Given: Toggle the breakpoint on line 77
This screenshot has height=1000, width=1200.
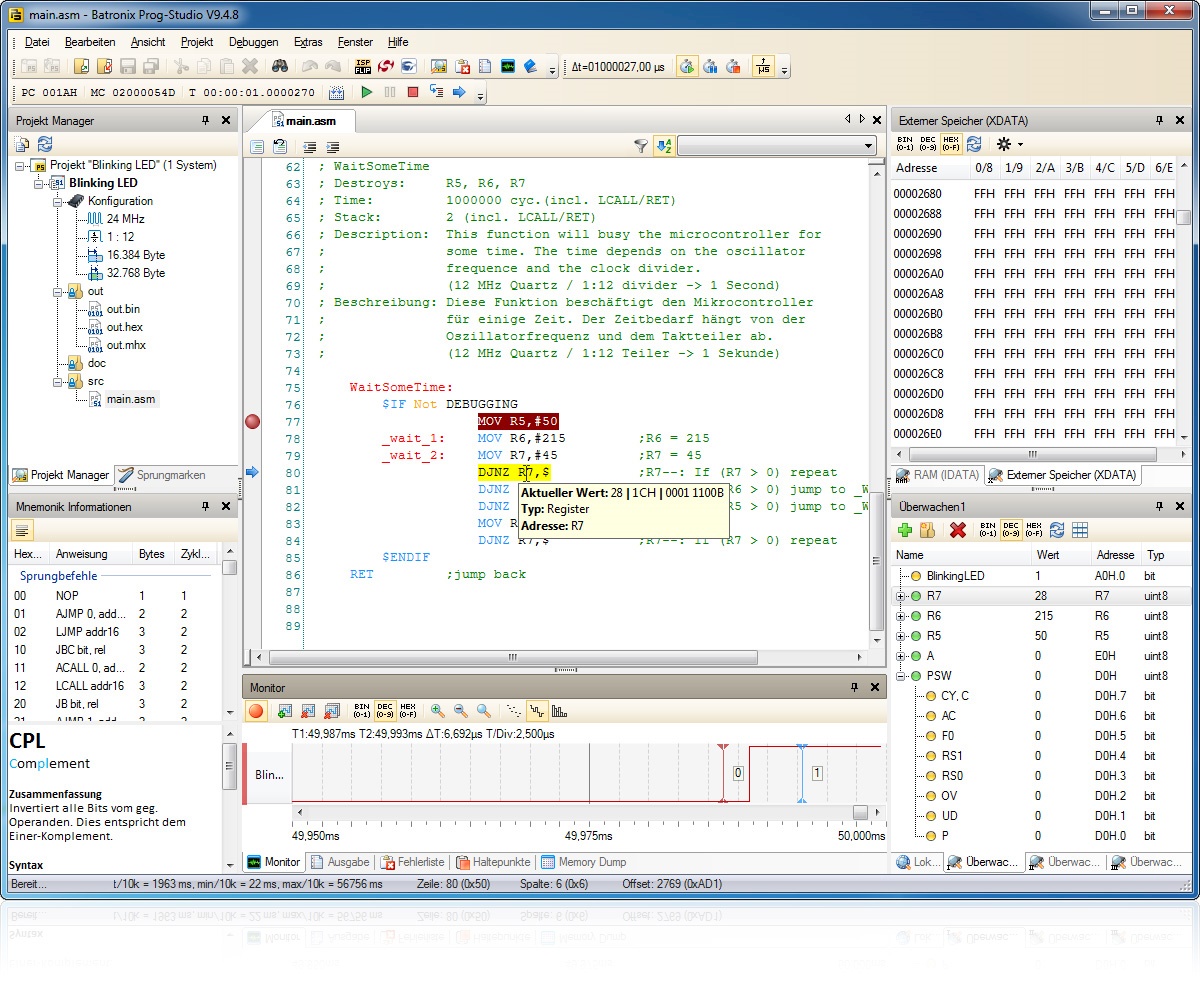Looking at the screenshot, I should 252,422.
